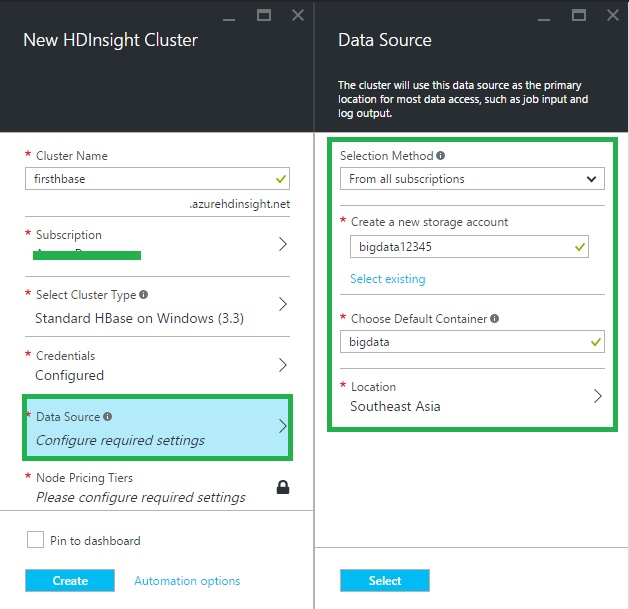The image size is (629, 609).
Task: Click lock icon on Node Pricing Tiers
Action: [283, 488]
